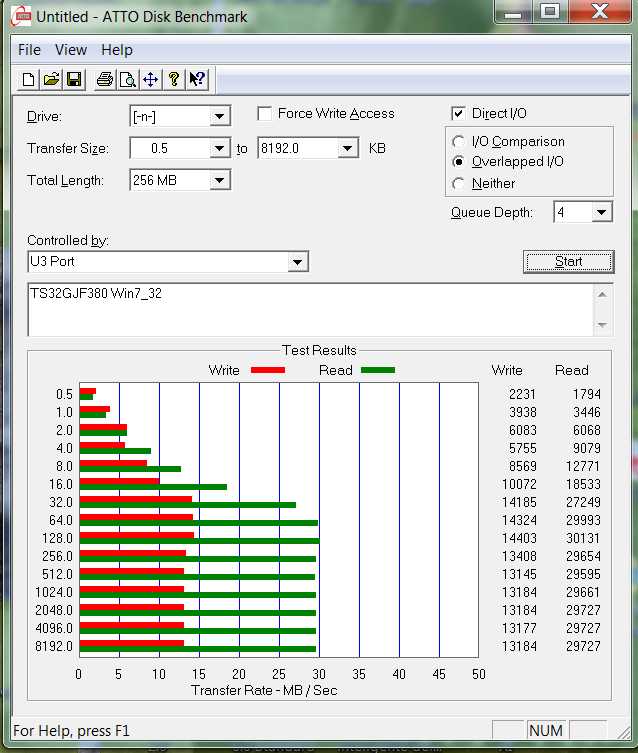Screen dimensions: 638x753
Task: Start the disk benchmark
Action: 569,262
